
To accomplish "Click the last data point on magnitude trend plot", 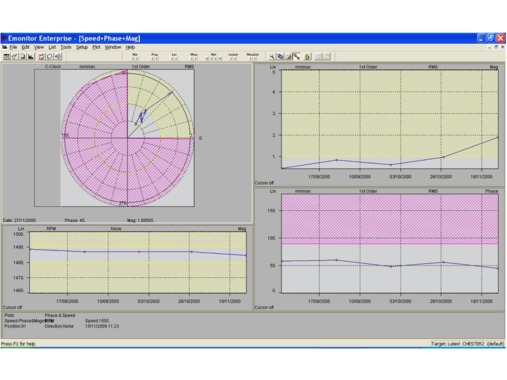I will pyautogui.click(x=498, y=137).
